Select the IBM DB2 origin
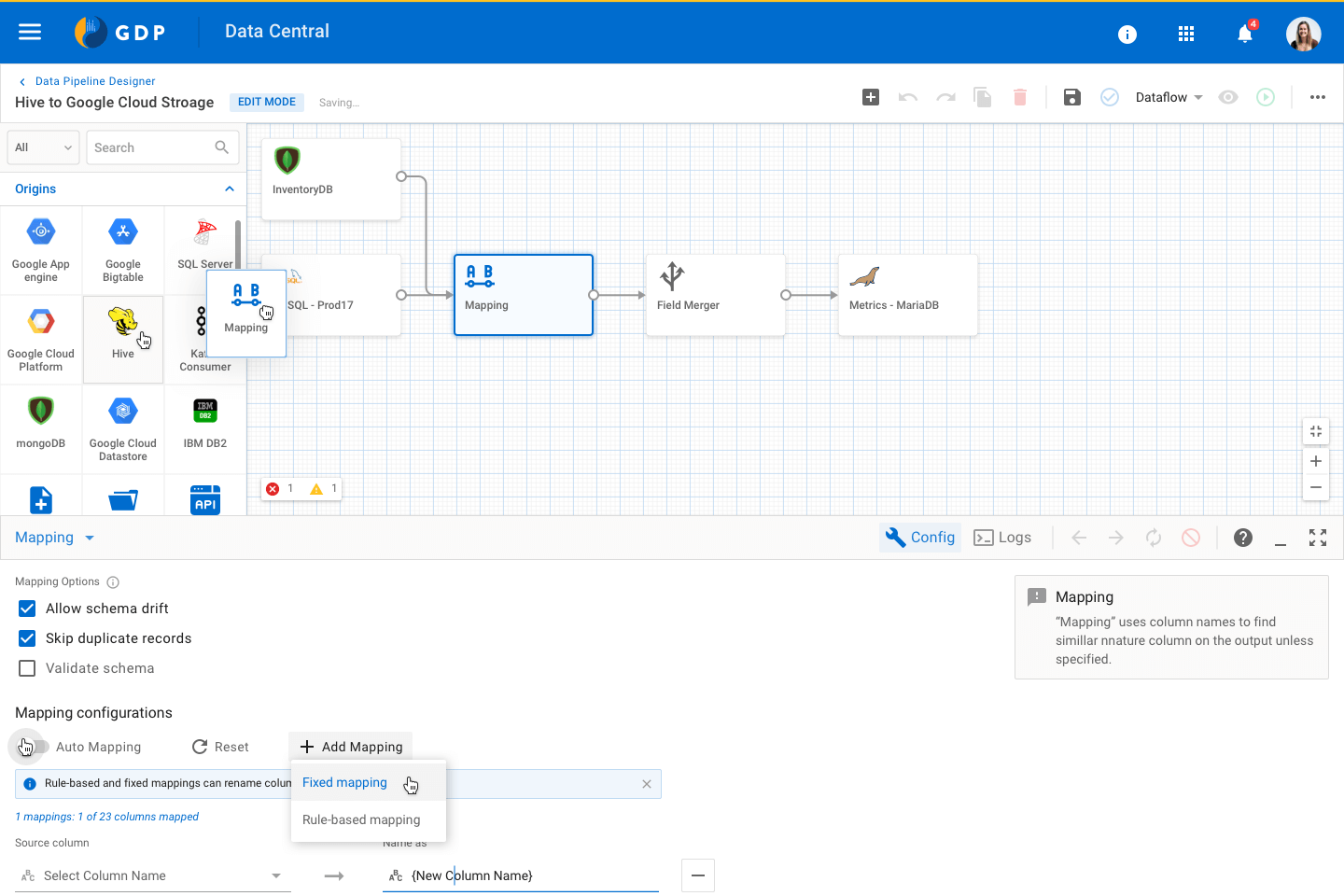This screenshot has width=1344, height=896. 204,427
